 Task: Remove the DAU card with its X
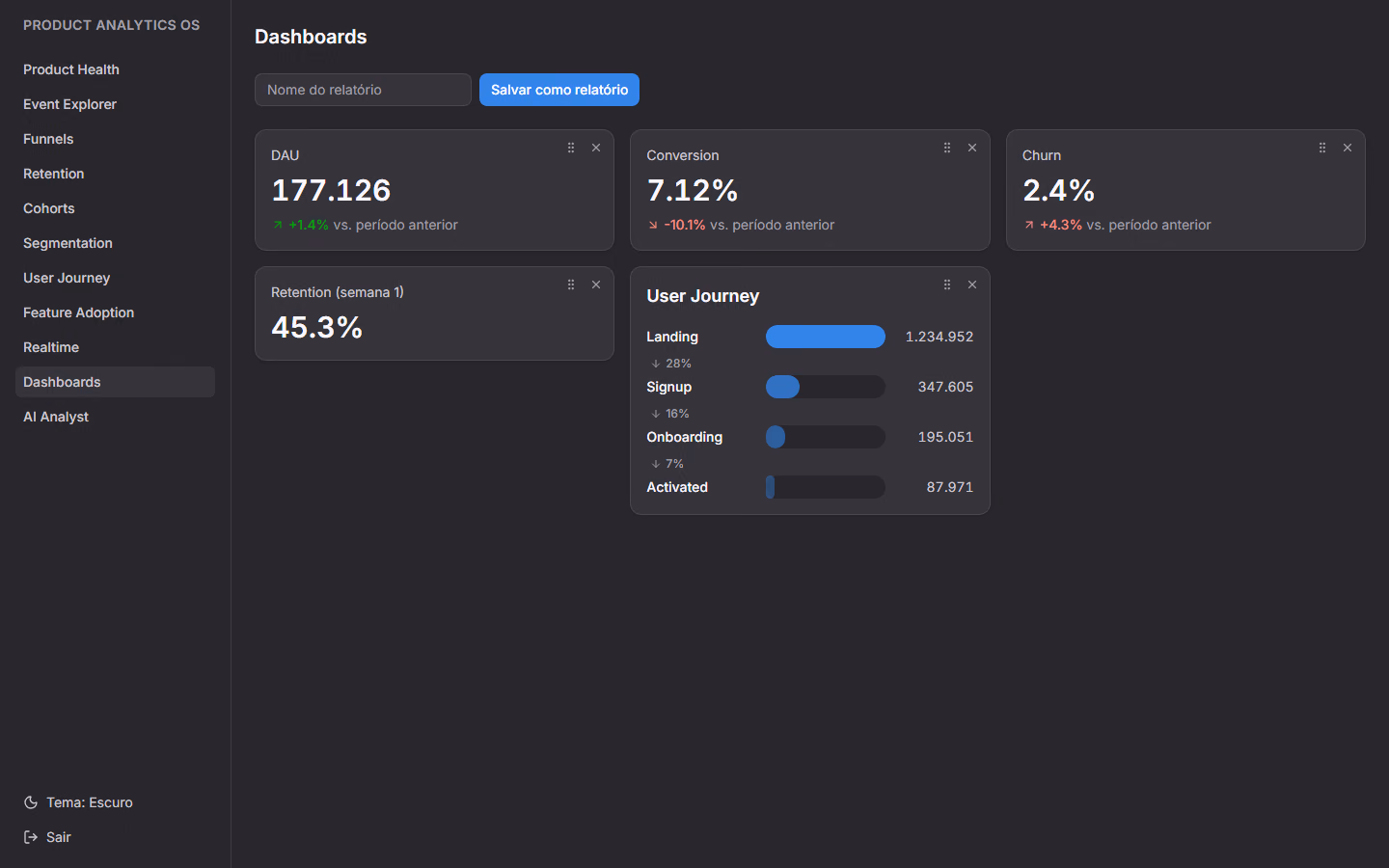click(596, 148)
